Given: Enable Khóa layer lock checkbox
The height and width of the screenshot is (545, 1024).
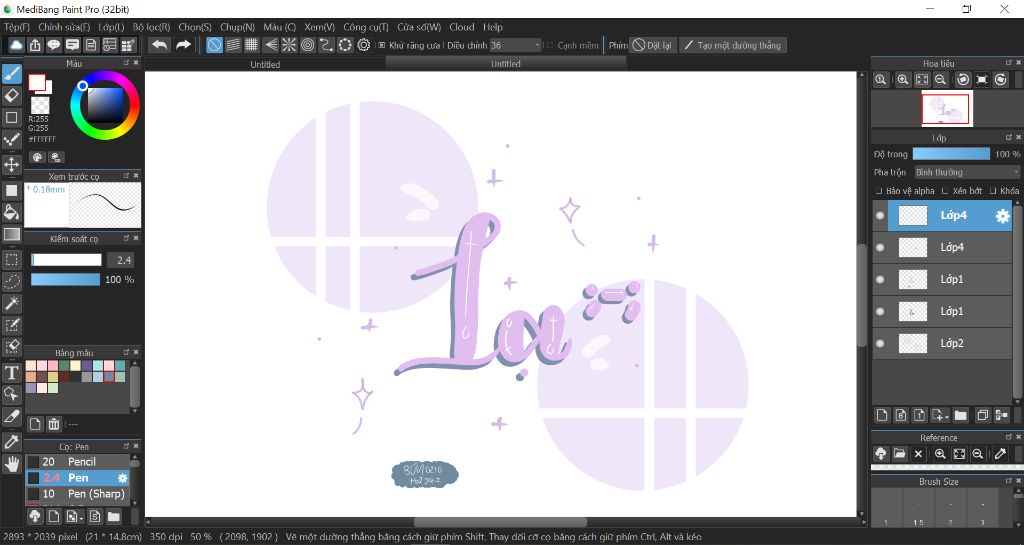Looking at the screenshot, I should coord(993,191).
